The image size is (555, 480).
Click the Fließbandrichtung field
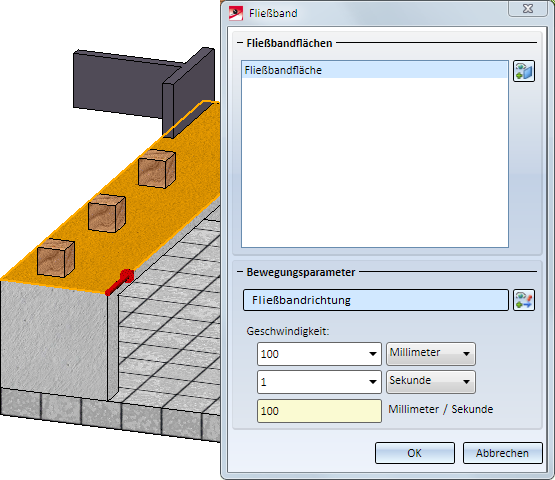(x=376, y=300)
